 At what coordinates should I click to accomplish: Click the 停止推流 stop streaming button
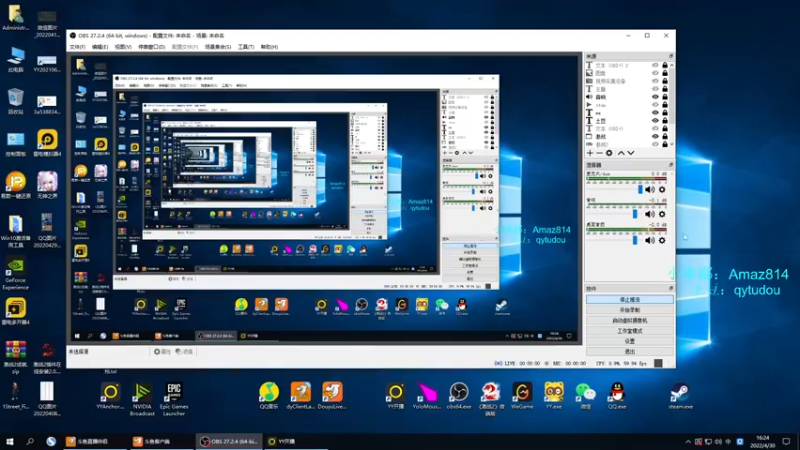point(630,299)
